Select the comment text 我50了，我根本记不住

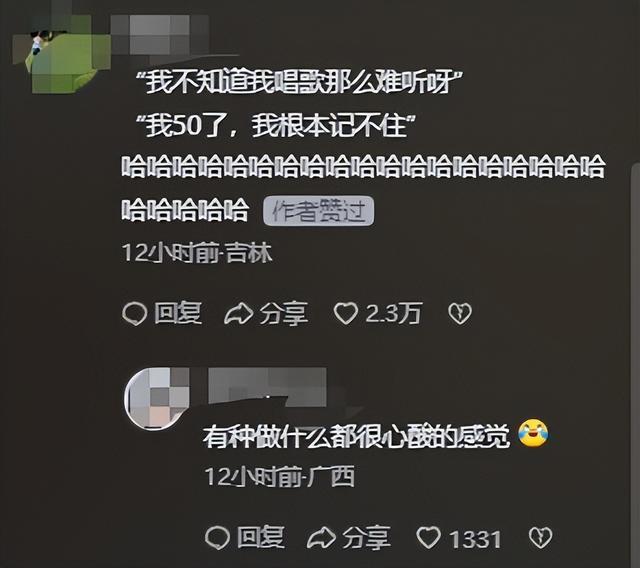pyautogui.click(x=276, y=126)
